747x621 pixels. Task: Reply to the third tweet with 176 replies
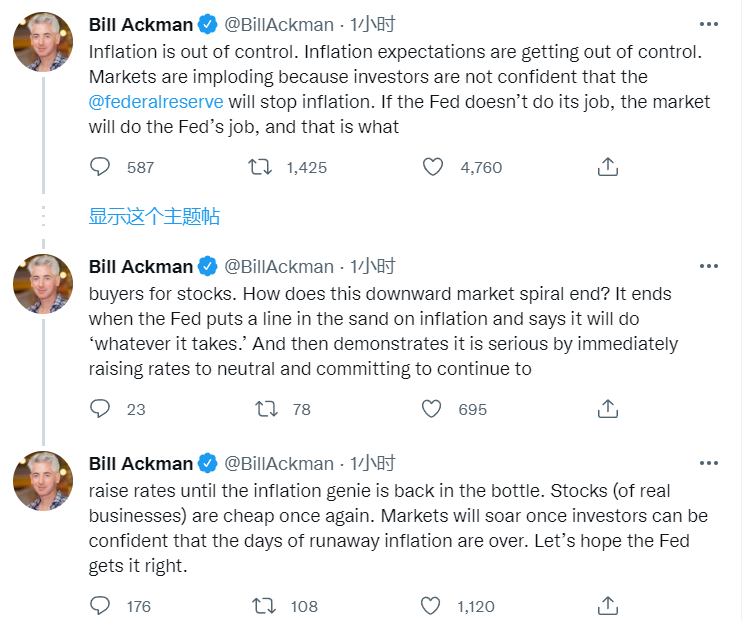tap(100, 605)
